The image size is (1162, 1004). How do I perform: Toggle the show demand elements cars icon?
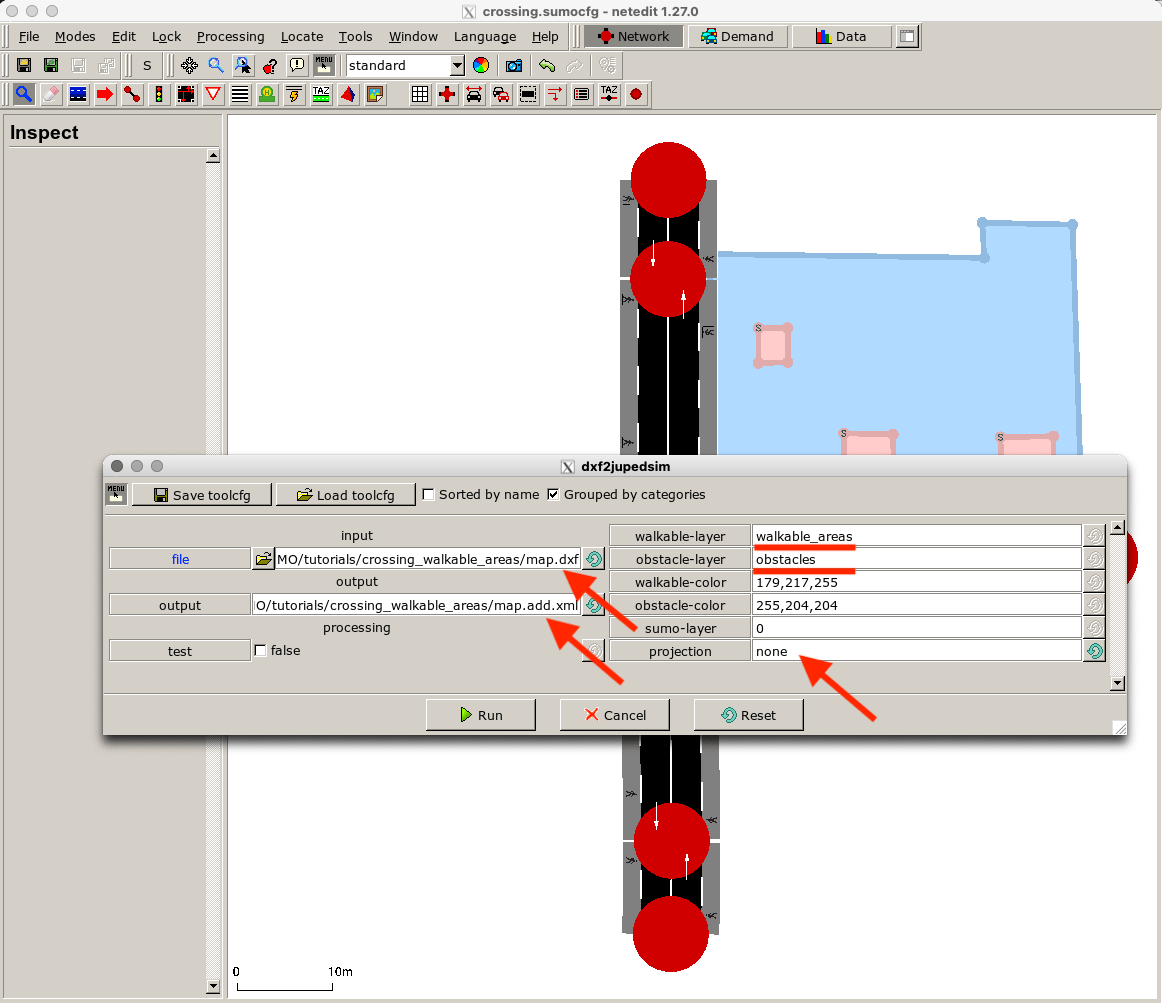501,94
